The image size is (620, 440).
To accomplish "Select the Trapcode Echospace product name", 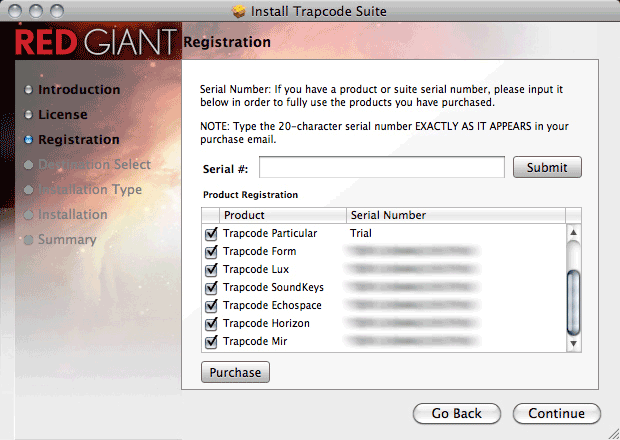I will point(272,305).
